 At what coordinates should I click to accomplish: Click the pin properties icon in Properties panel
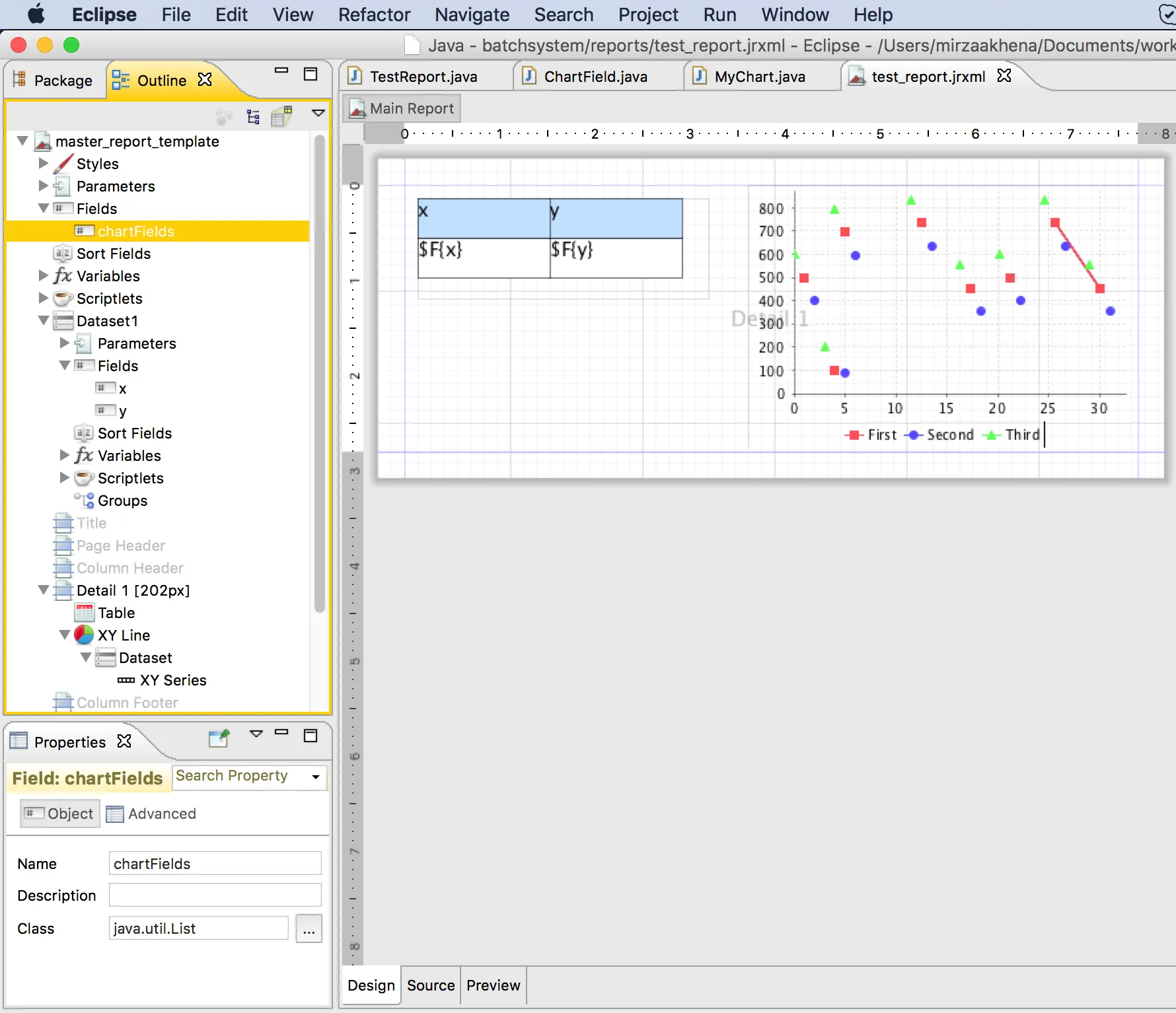pyautogui.click(x=219, y=738)
